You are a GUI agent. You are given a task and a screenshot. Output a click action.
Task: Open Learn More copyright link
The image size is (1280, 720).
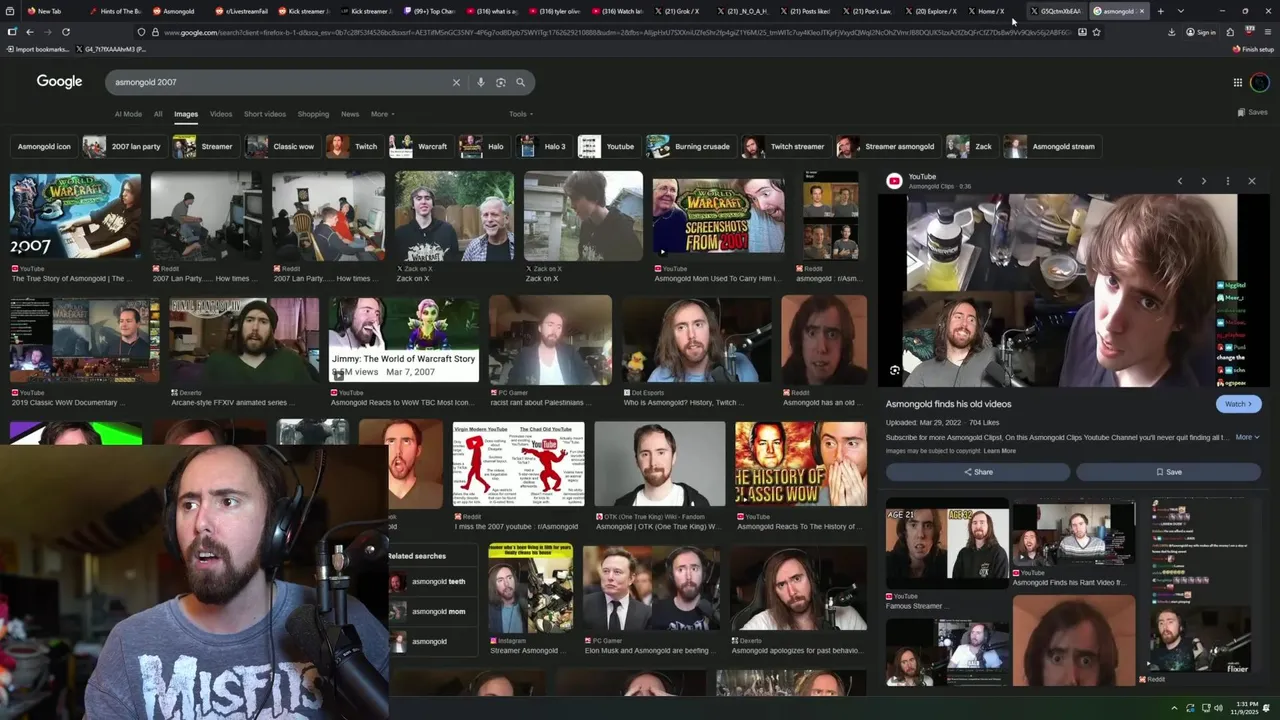[999, 451]
